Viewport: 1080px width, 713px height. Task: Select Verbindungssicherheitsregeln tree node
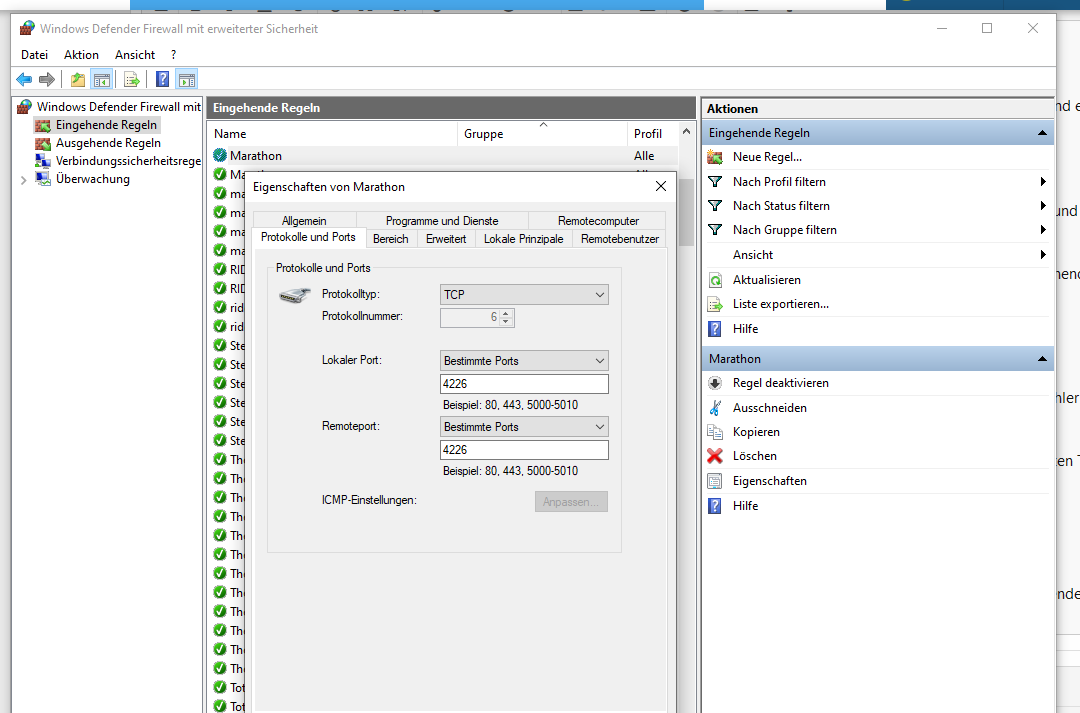coord(128,161)
